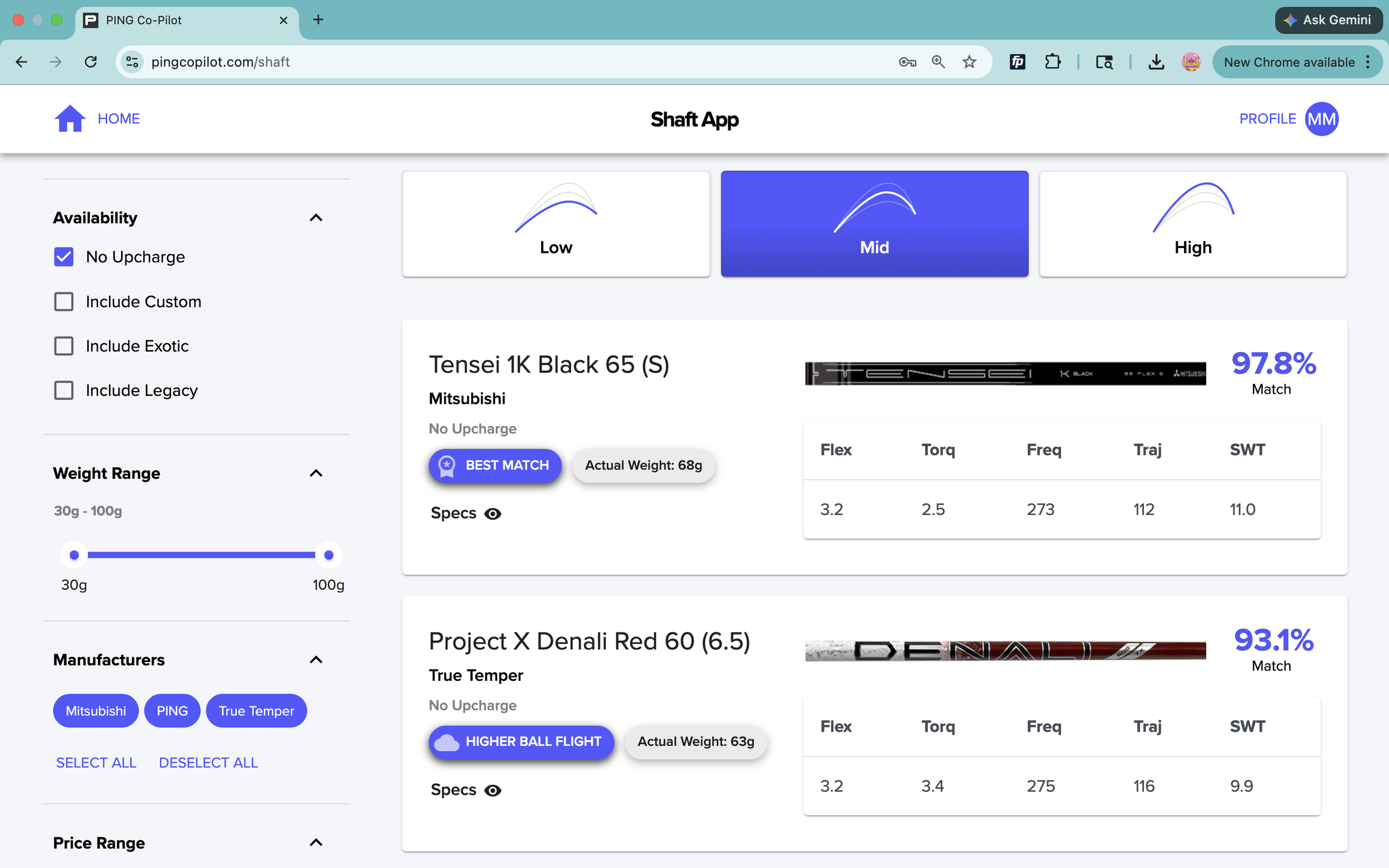Select the High trajectory tab
1389x868 pixels.
tap(1193, 224)
